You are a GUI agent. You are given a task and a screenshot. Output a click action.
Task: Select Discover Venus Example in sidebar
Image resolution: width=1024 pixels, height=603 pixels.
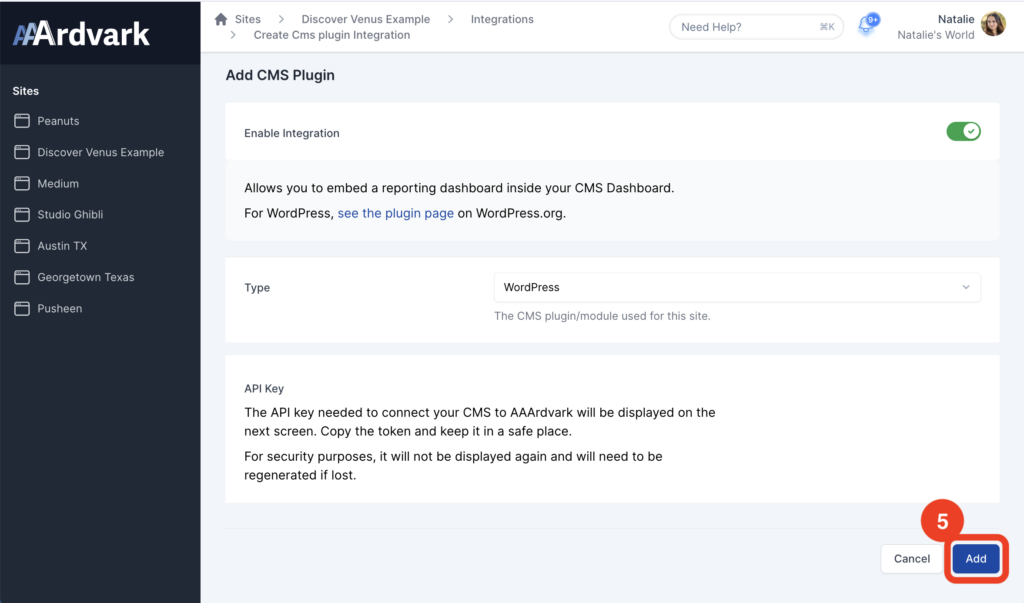pos(100,152)
